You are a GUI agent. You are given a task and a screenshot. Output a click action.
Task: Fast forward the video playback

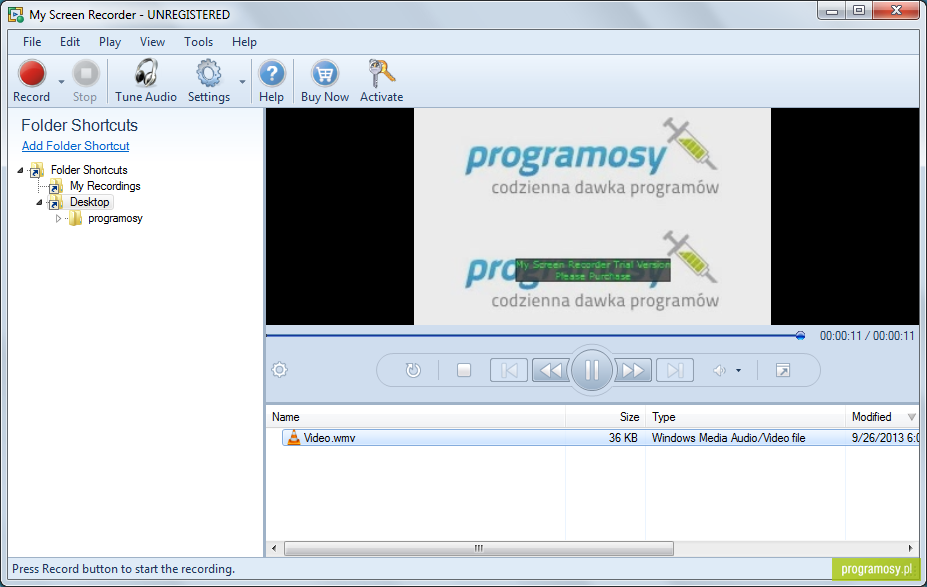633,371
